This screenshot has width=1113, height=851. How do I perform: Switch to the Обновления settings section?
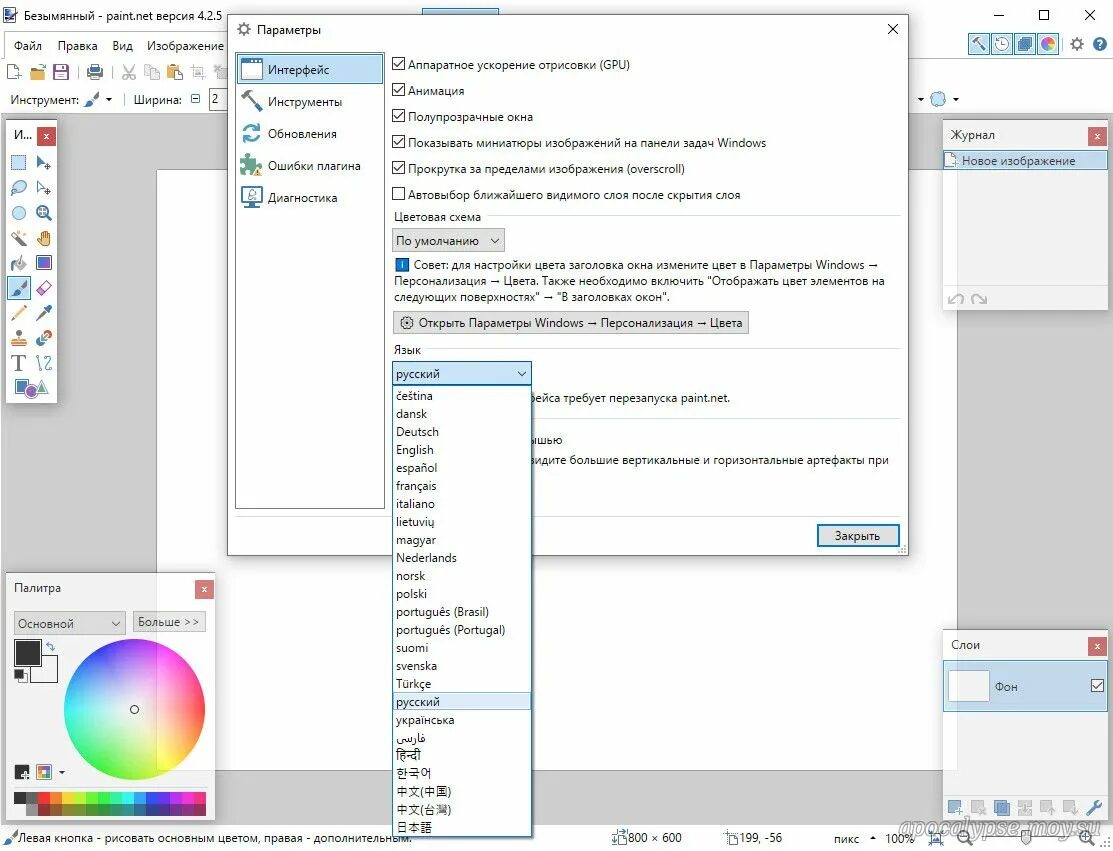[x=309, y=133]
